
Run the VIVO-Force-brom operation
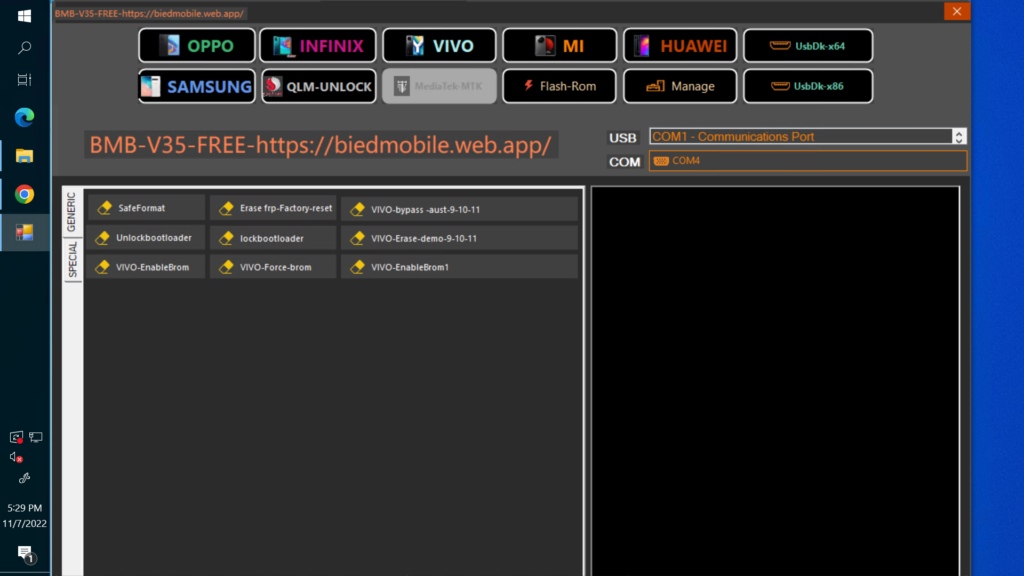point(273,267)
